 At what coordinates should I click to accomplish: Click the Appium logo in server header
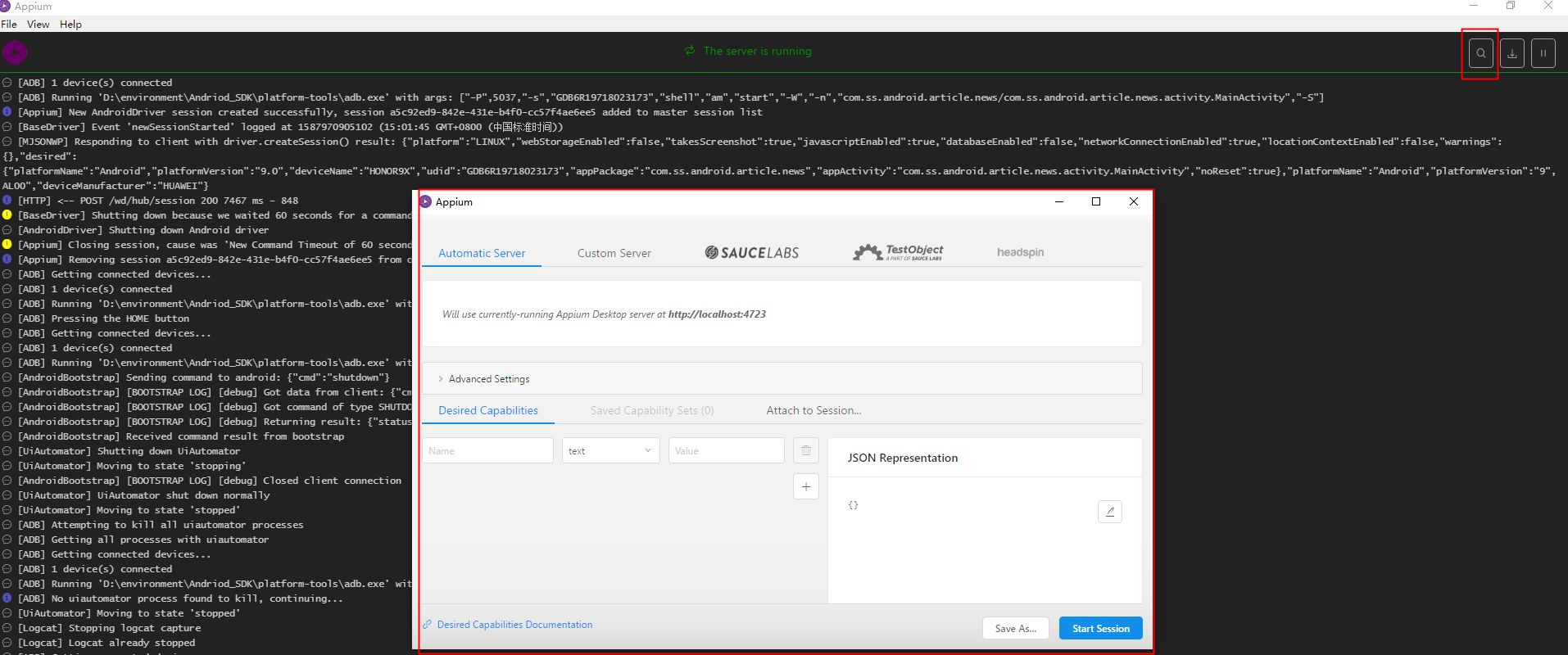[x=15, y=52]
